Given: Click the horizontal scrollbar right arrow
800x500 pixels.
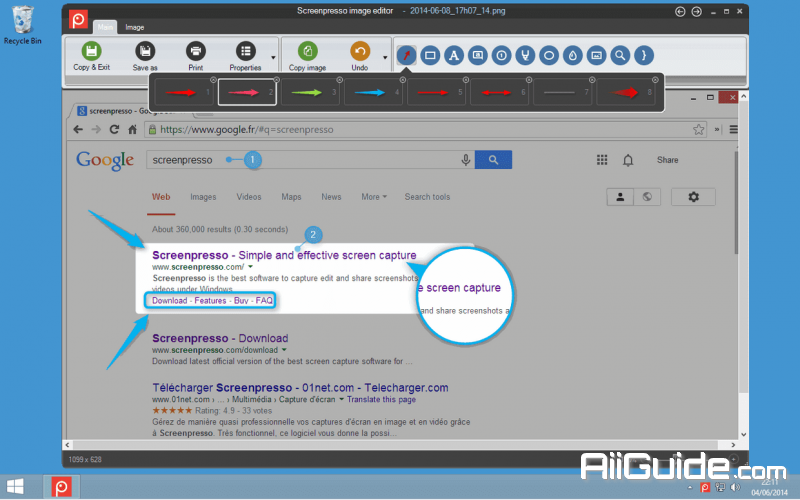Looking at the screenshot, I should click(733, 445).
